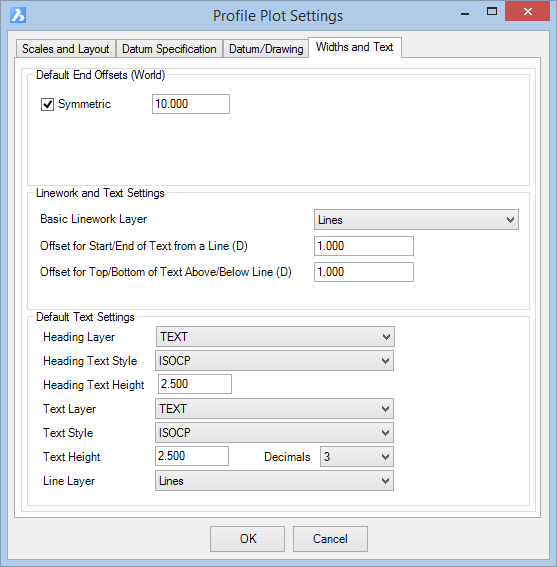The width and height of the screenshot is (557, 567).
Task: Click the Offset for Start/End of Text field
Action: [x=363, y=246]
